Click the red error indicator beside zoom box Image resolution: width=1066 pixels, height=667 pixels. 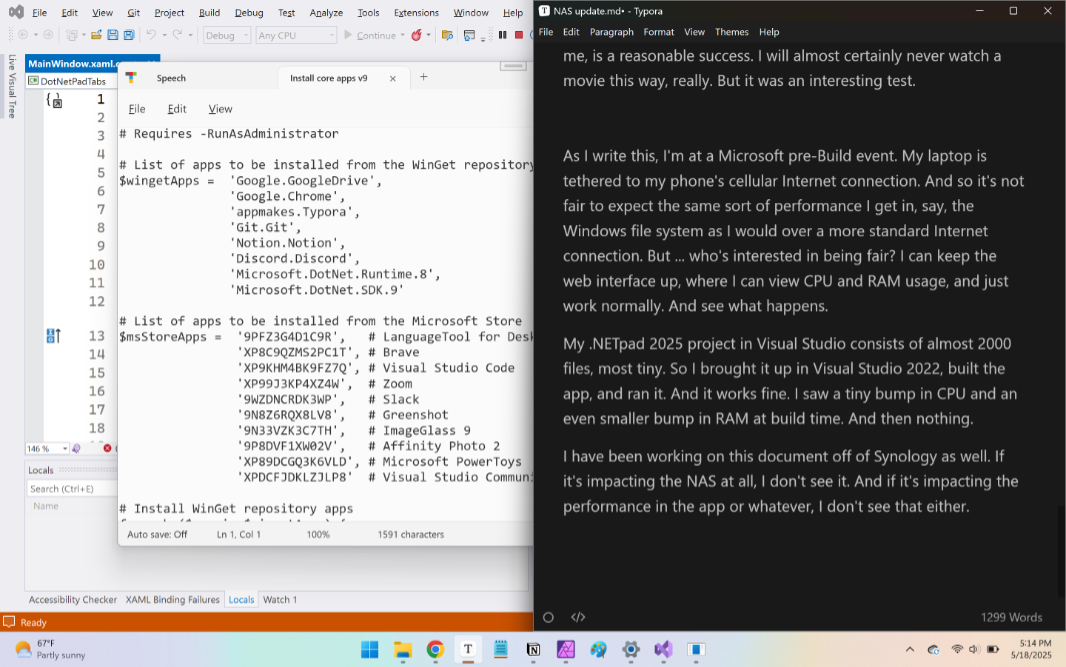pyautogui.click(x=107, y=448)
